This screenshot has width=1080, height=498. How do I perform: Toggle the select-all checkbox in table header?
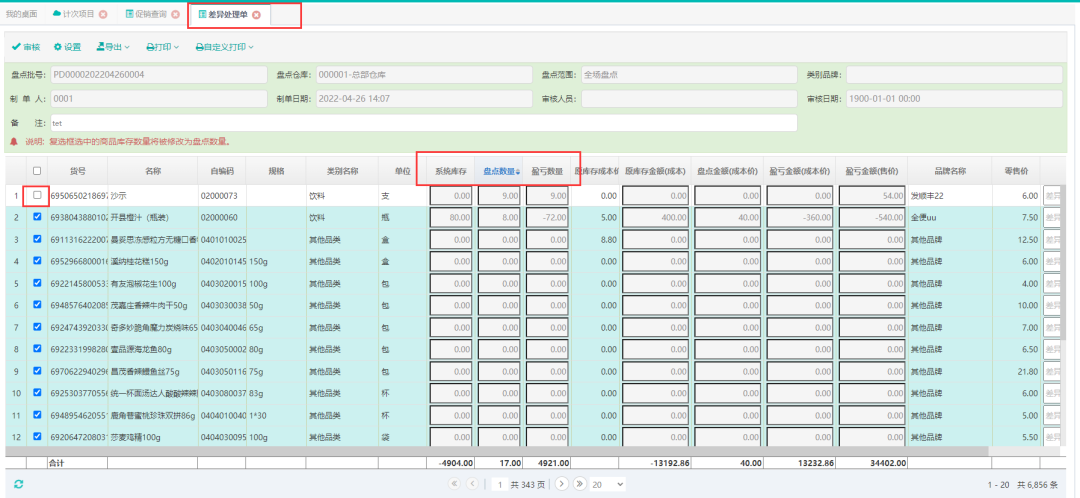point(37,171)
